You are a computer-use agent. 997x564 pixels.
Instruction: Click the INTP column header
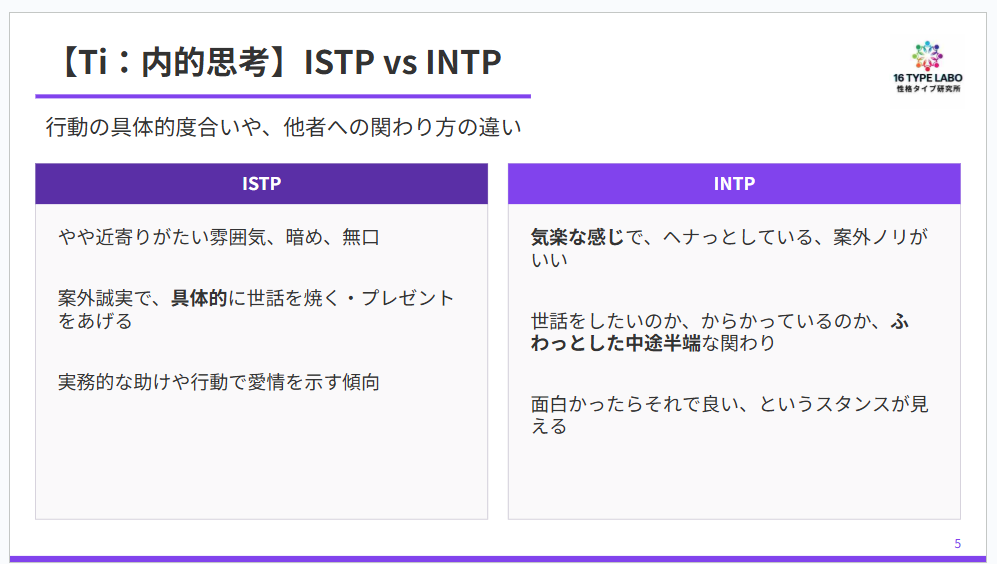coord(734,184)
